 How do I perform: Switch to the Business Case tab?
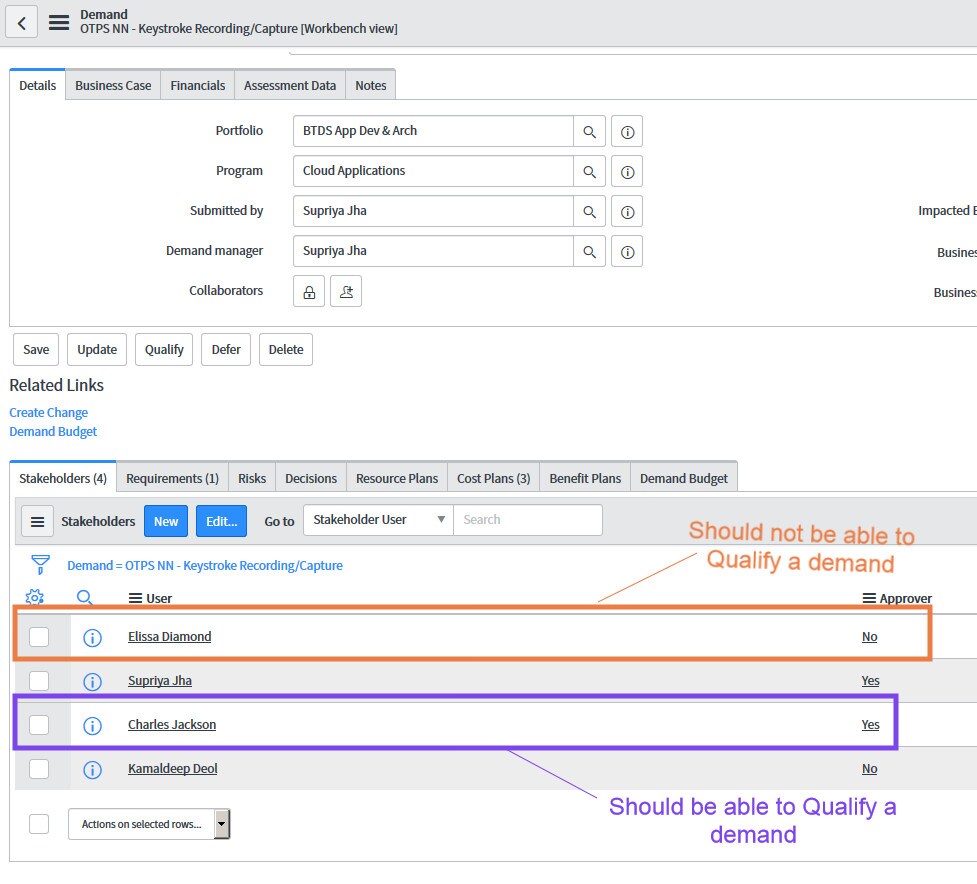tap(112, 85)
